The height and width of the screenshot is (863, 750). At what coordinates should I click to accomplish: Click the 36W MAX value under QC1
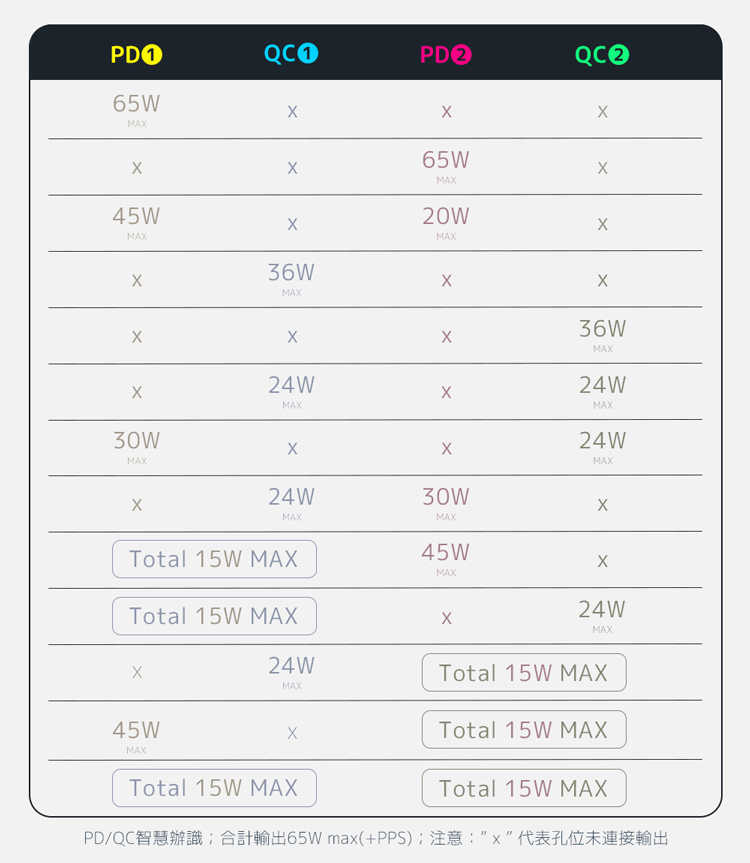[291, 277]
